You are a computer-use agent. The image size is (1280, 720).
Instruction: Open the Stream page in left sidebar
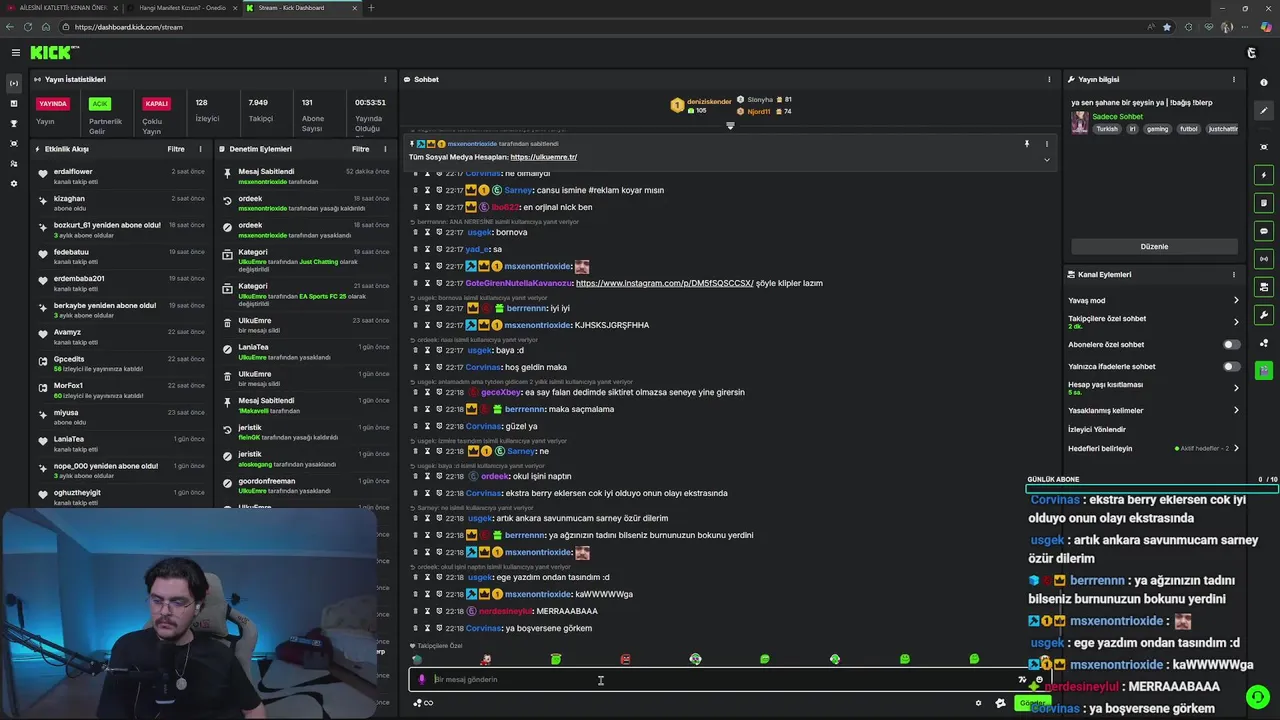point(14,83)
